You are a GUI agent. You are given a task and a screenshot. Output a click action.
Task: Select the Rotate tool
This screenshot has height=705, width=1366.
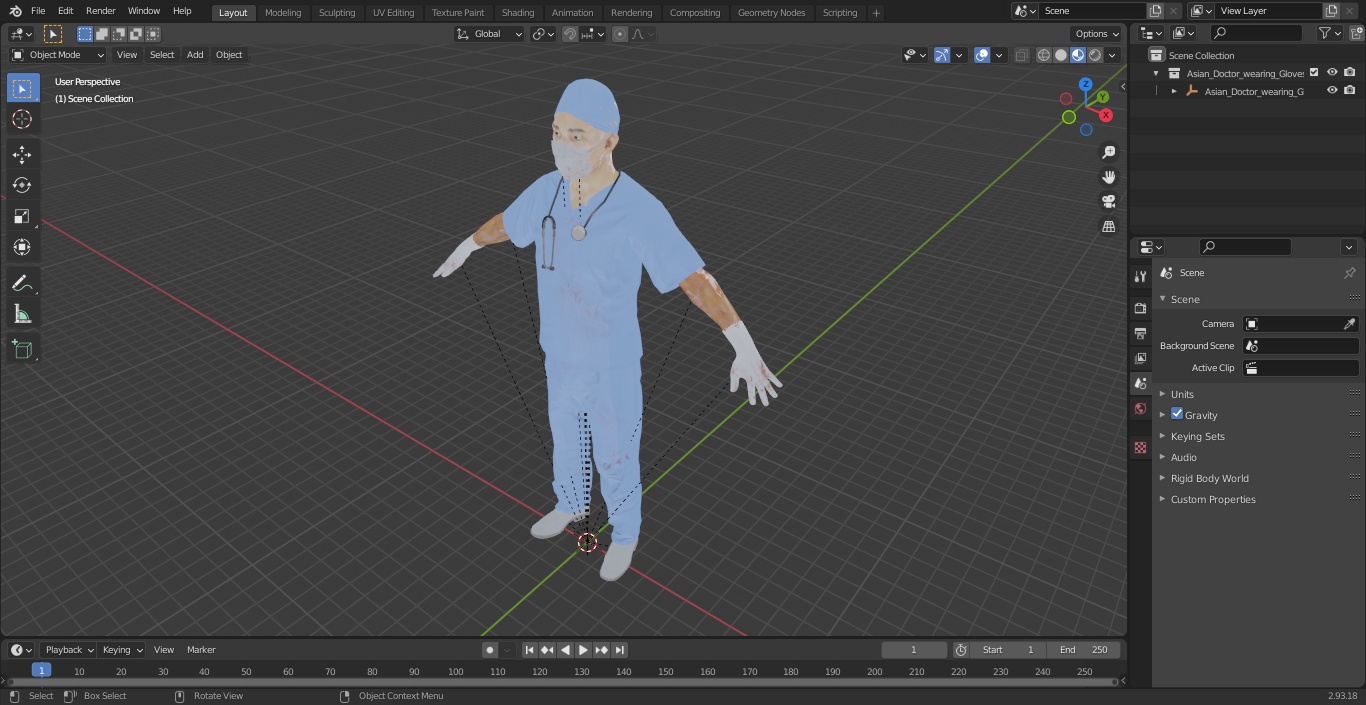pos(22,185)
